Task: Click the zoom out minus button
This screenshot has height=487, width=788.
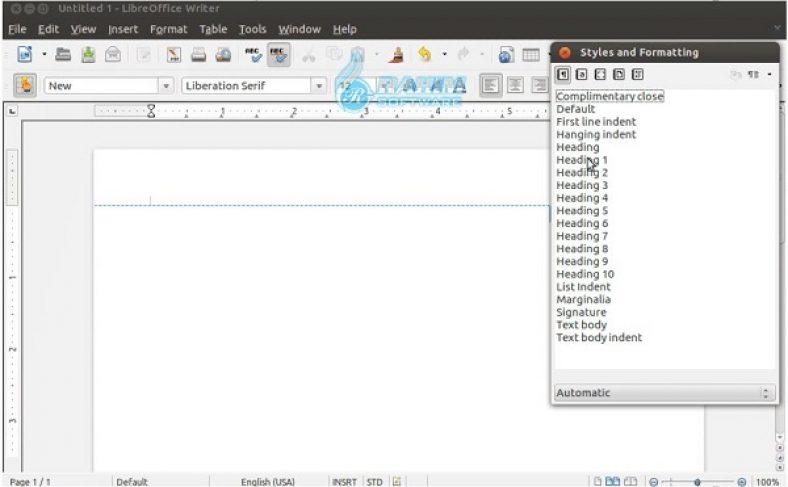Action: pyautogui.click(x=653, y=481)
